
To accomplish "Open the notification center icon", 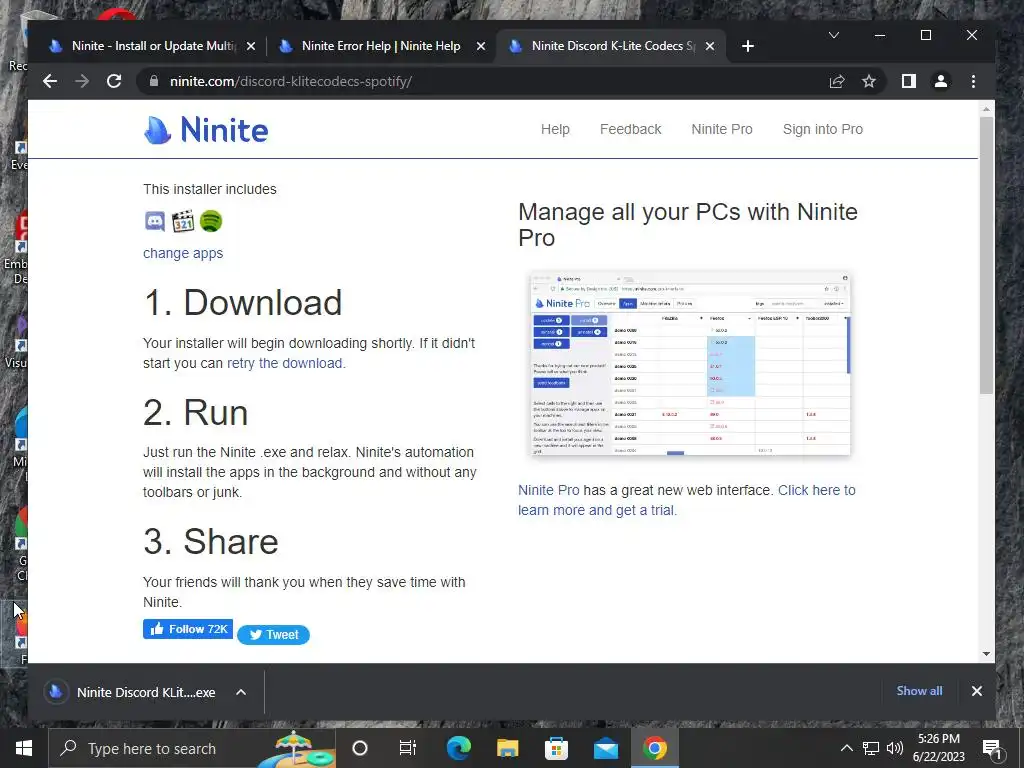I will 992,749.
